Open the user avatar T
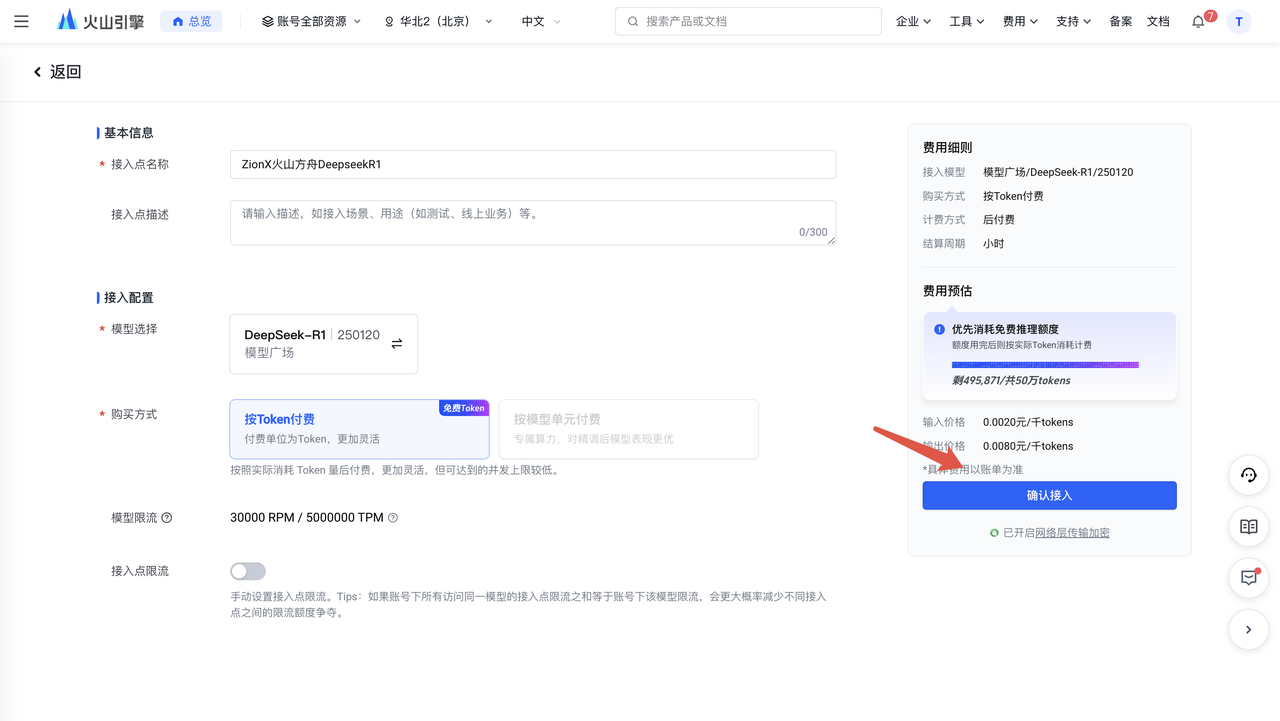The height and width of the screenshot is (721, 1280). (x=1239, y=21)
